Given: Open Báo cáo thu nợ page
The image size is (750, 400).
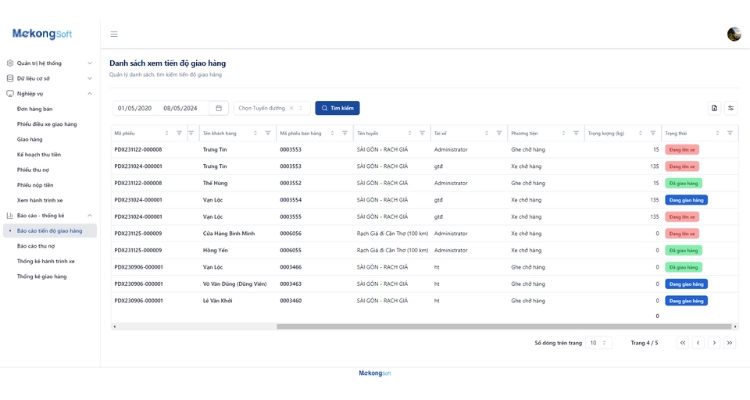Looking at the screenshot, I should tap(36, 246).
